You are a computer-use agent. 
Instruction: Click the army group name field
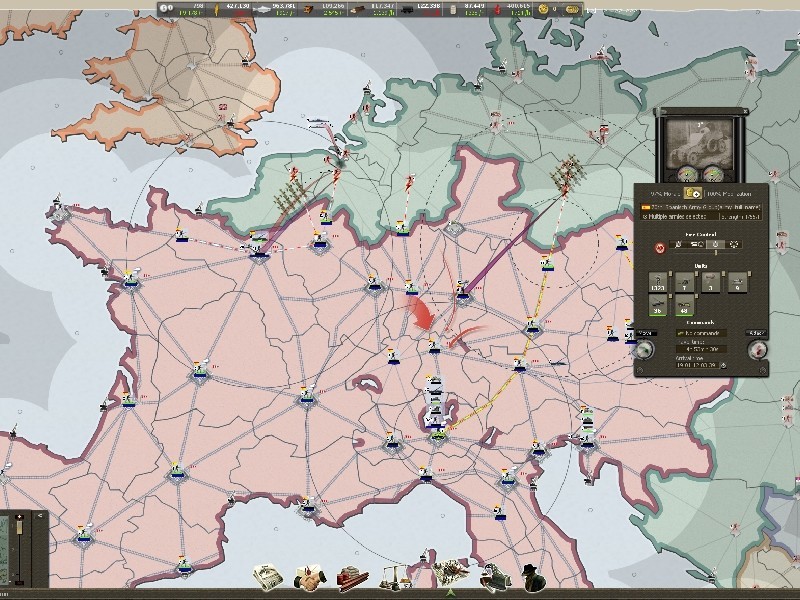coord(701,208)
